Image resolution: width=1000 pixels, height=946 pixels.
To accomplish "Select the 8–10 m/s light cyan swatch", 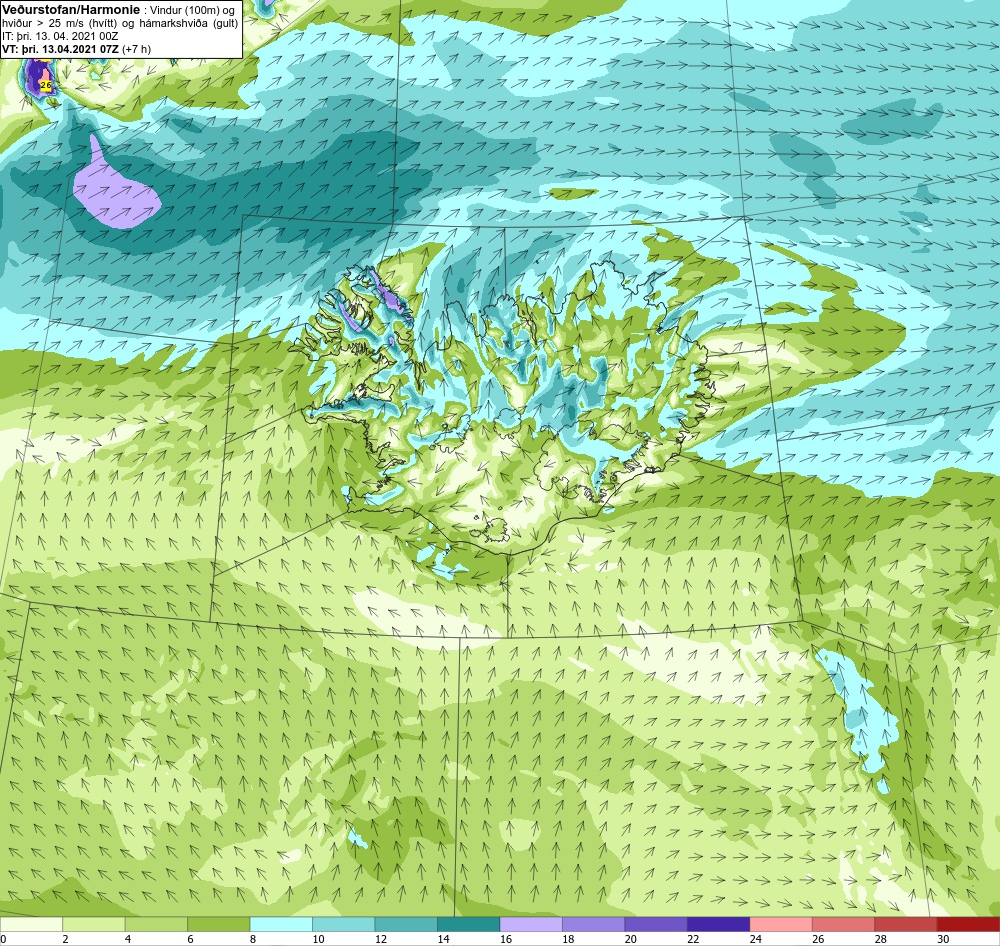I will click(x=281, y=924).
